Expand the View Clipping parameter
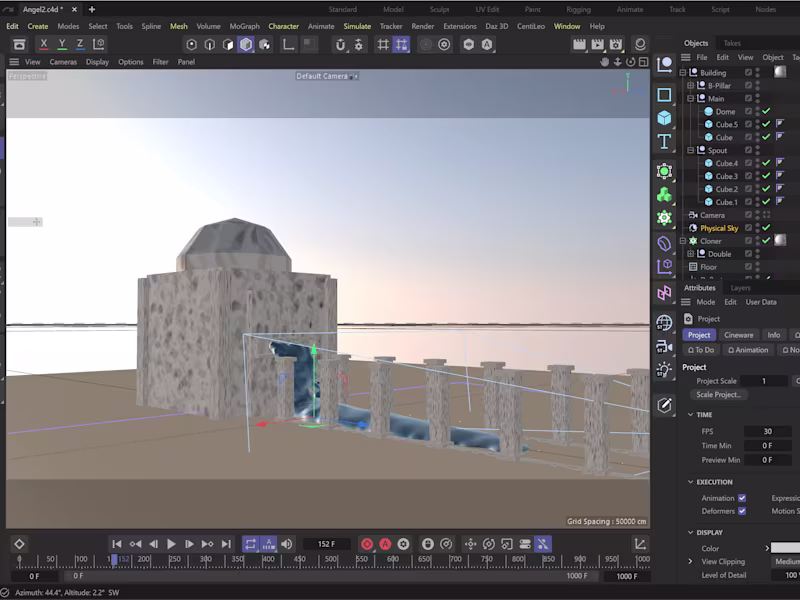Viewport: 800px width, 600px height. (690, 562)
